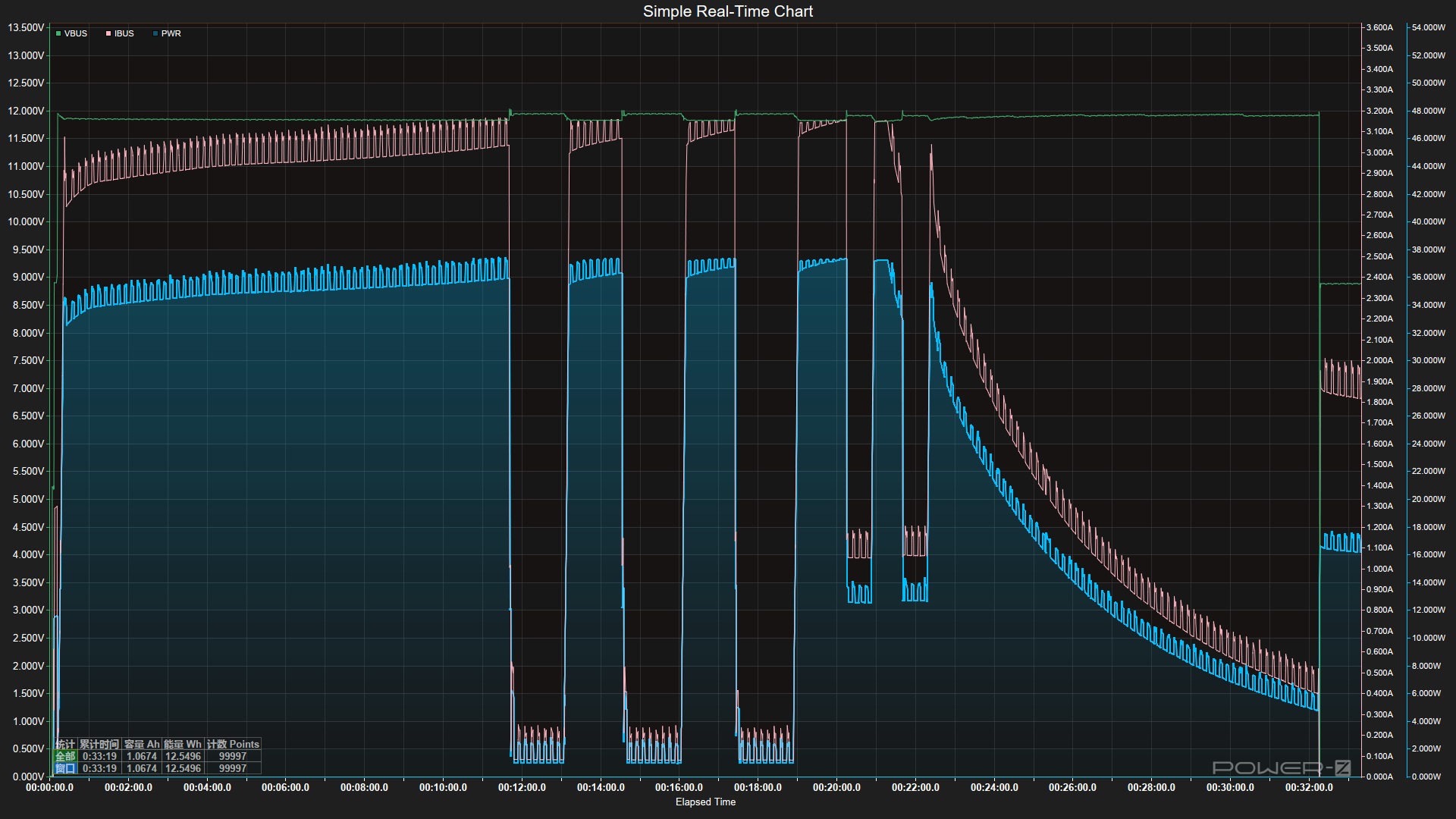Click the 'Simple Real-Time Chart' title

(728, 11)
